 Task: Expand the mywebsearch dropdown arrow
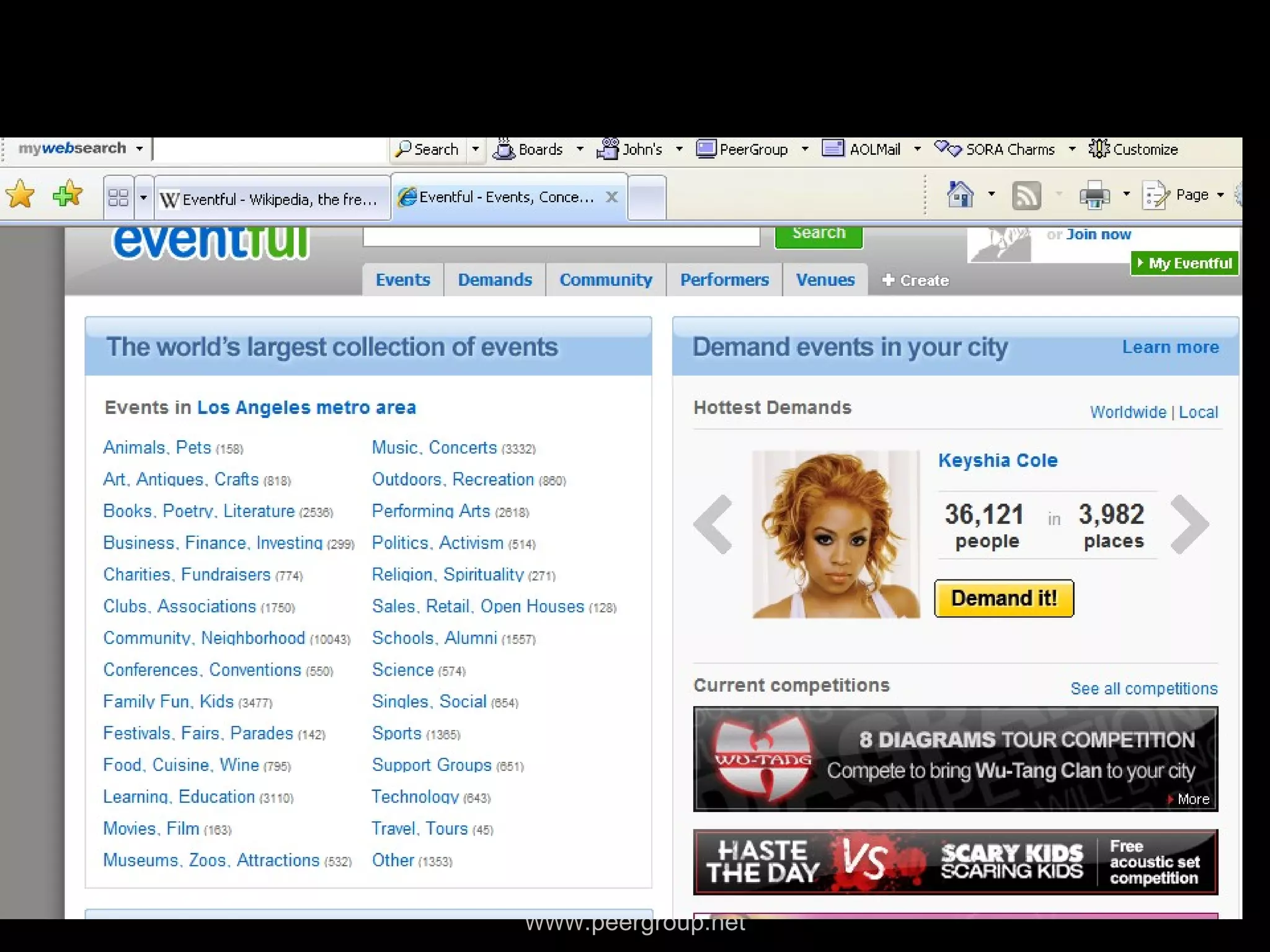tap(140, 149)
